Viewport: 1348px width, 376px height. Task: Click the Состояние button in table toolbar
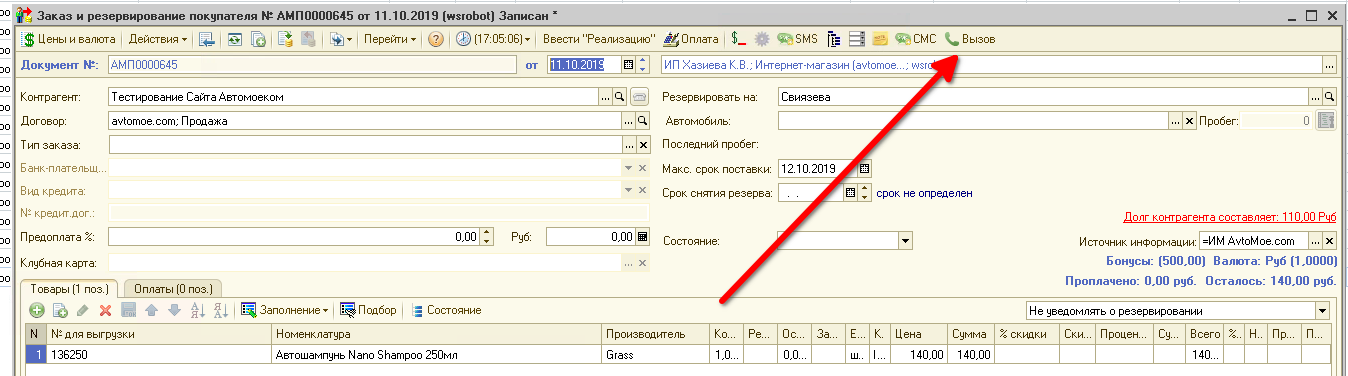click(446, 311)
